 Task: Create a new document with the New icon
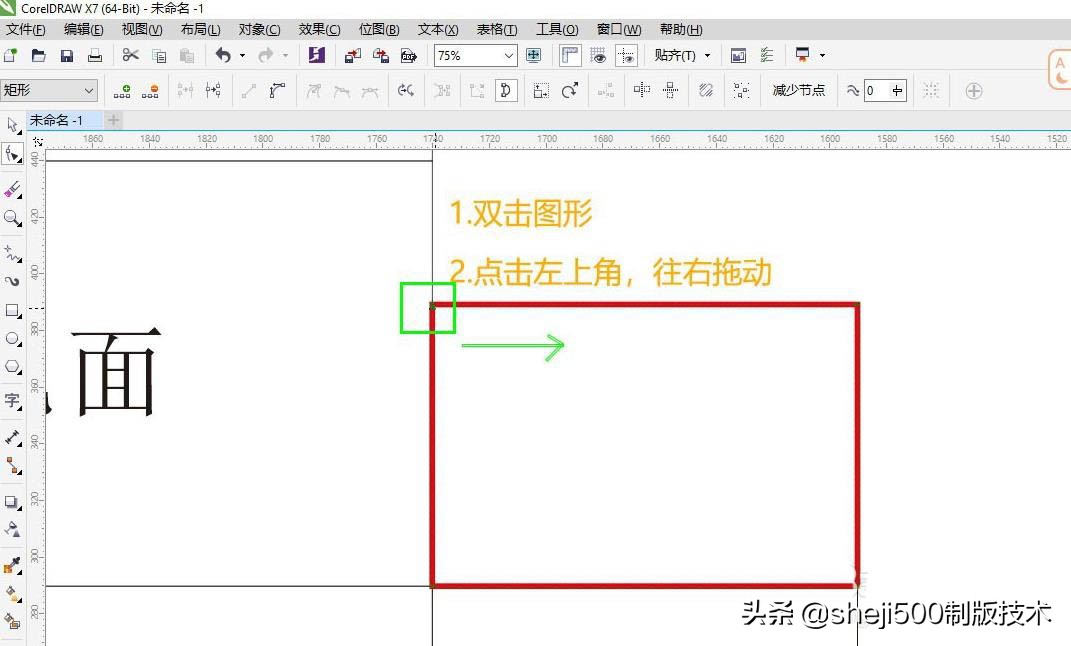pos(10,56)
